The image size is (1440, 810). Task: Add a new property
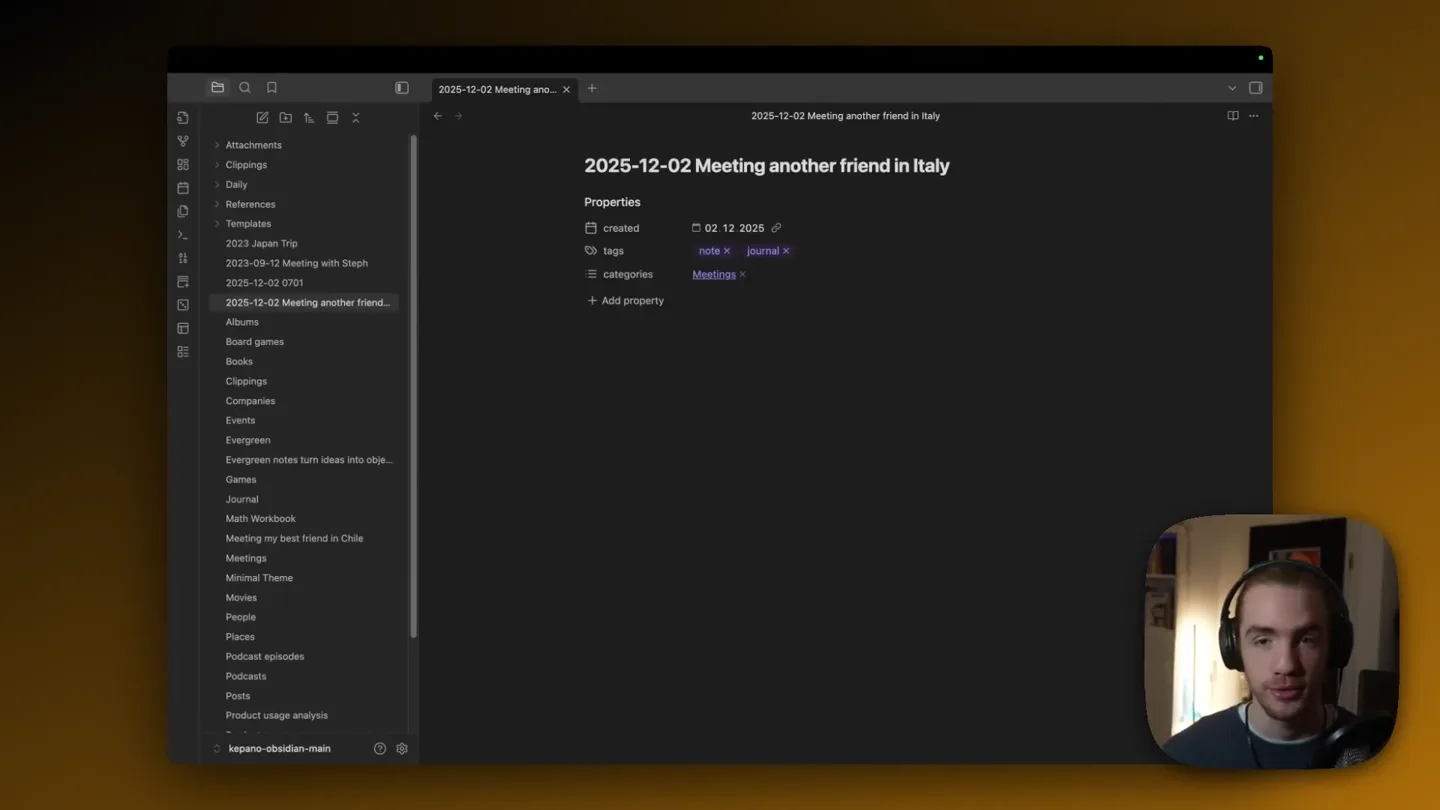(625, 300)
